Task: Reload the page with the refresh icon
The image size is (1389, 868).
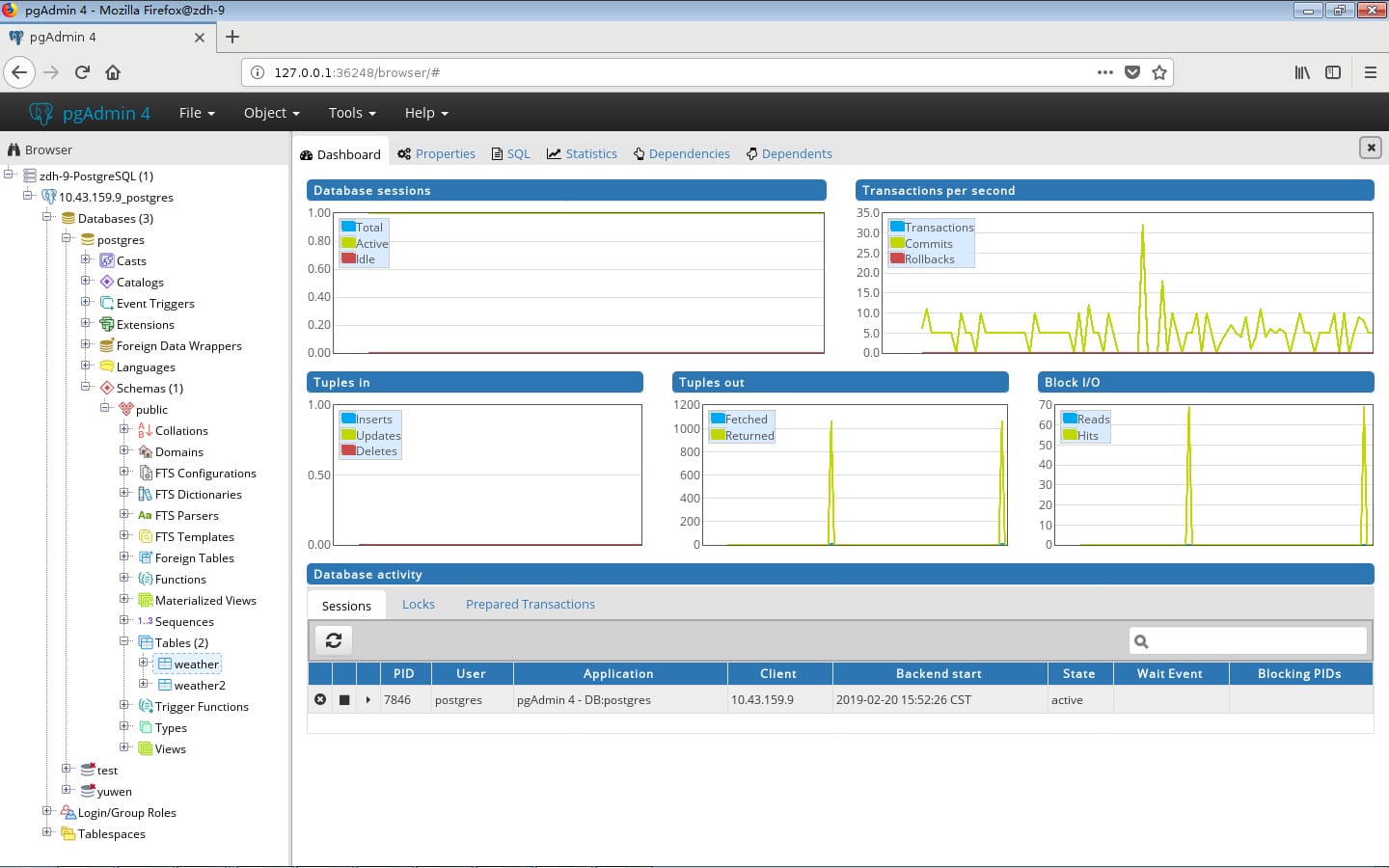Action: tap(82, 72)
